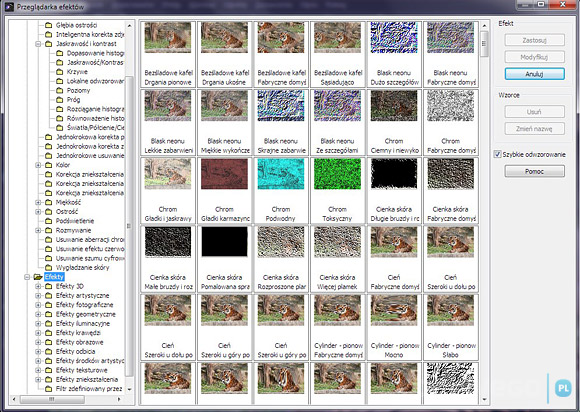Click the open Efekty folder icon
Screen dimensions: 580x412
[38, 277]
